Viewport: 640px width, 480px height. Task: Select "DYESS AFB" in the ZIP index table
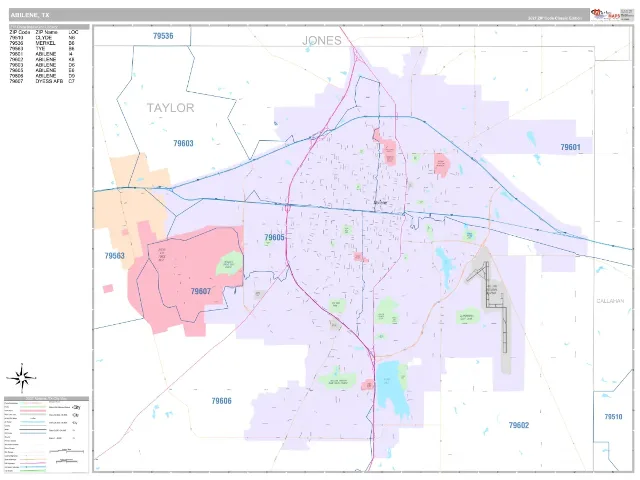click(x=49, y=81)
